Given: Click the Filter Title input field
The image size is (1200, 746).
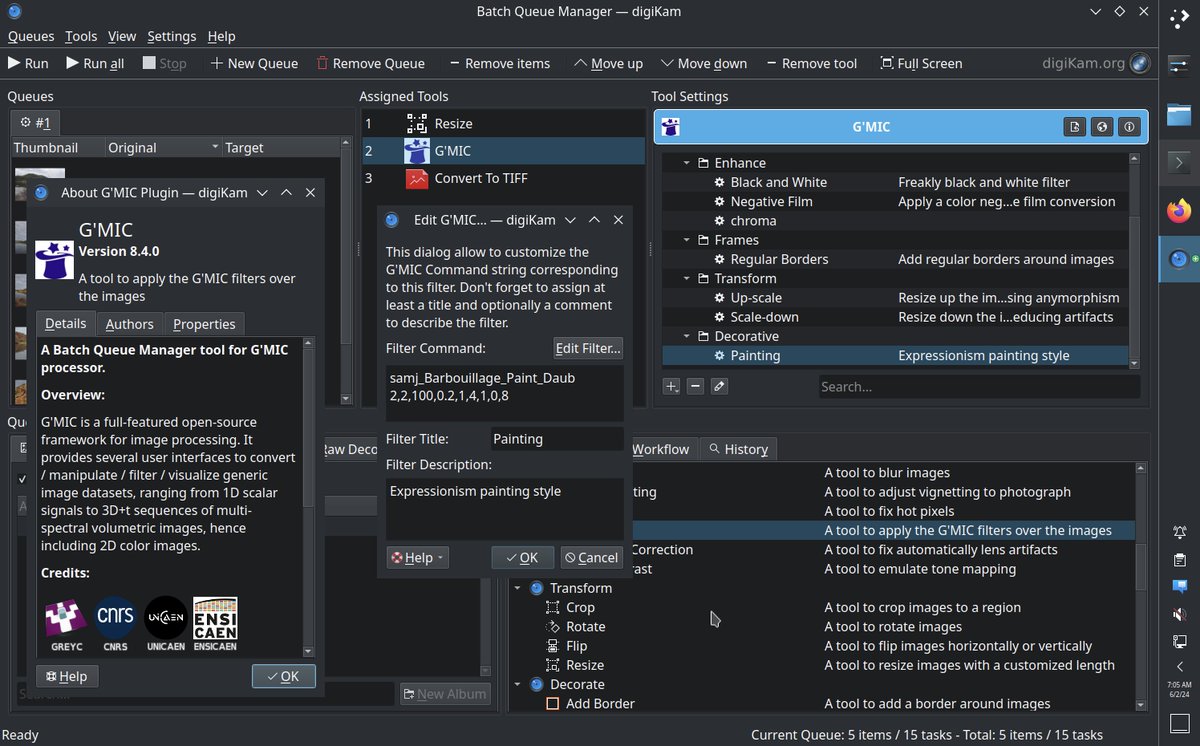Looking at the screenshot, I should (x=557, y=439).
